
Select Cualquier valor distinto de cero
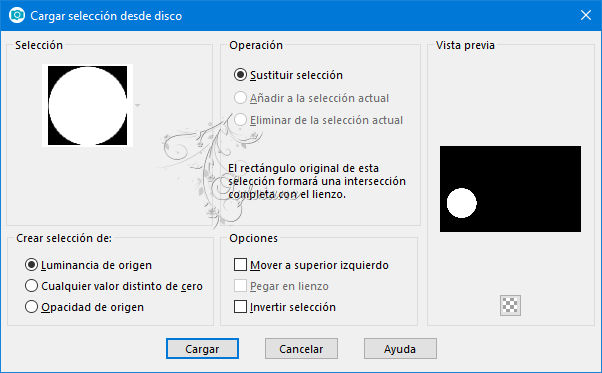[114, 286]
